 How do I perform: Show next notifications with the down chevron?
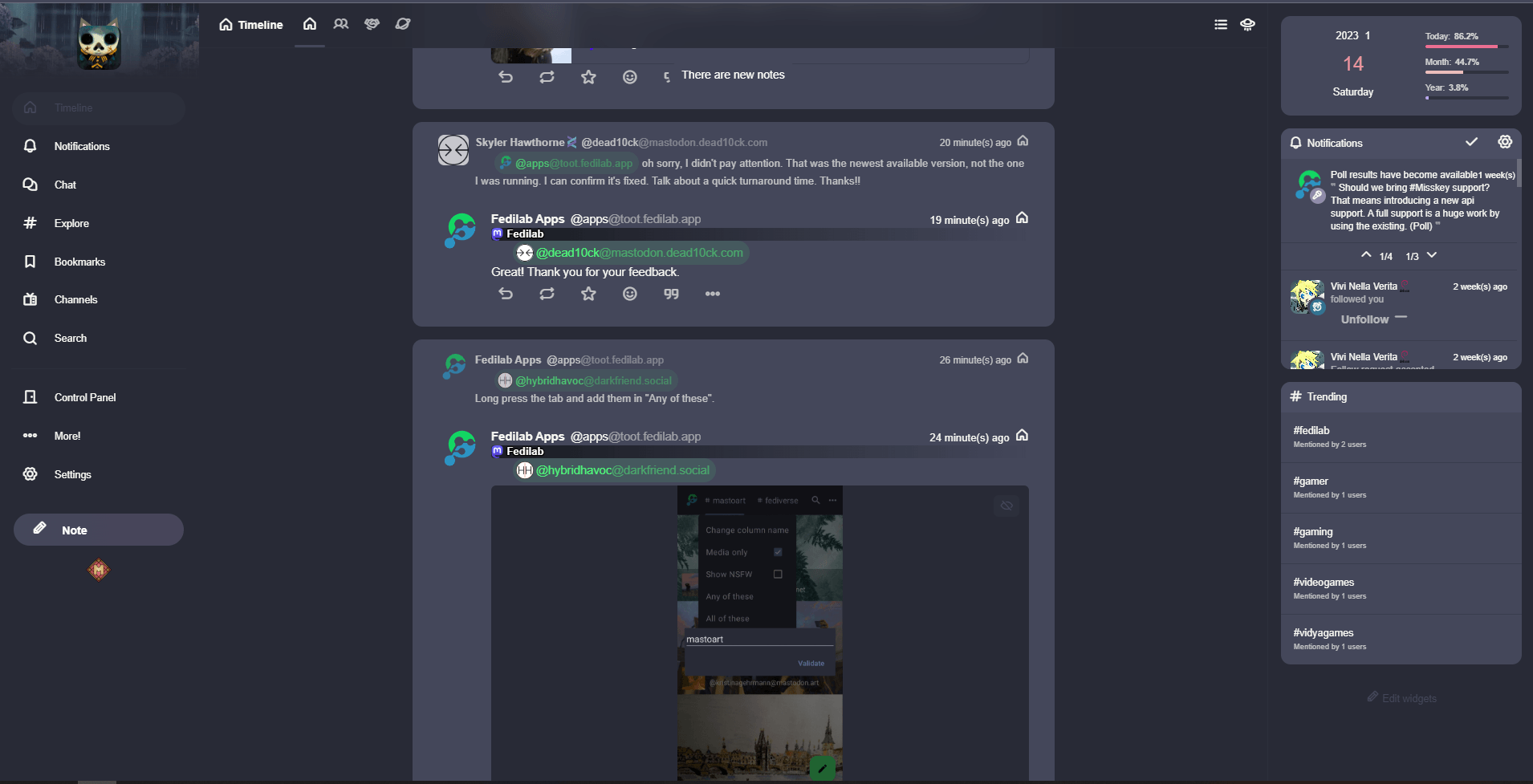1432,255
